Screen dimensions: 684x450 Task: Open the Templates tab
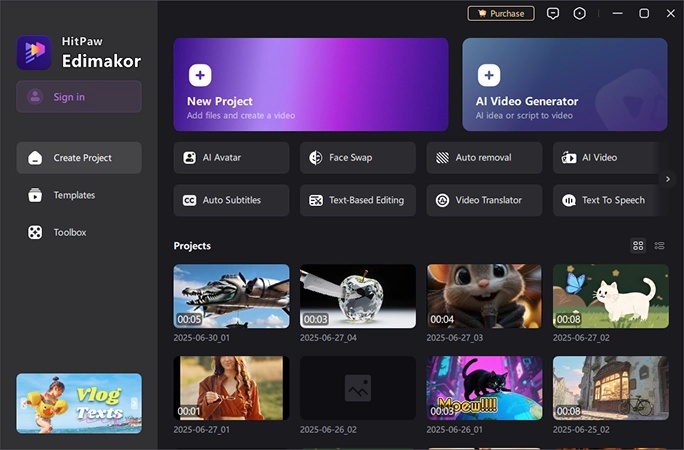click(79, 195)
